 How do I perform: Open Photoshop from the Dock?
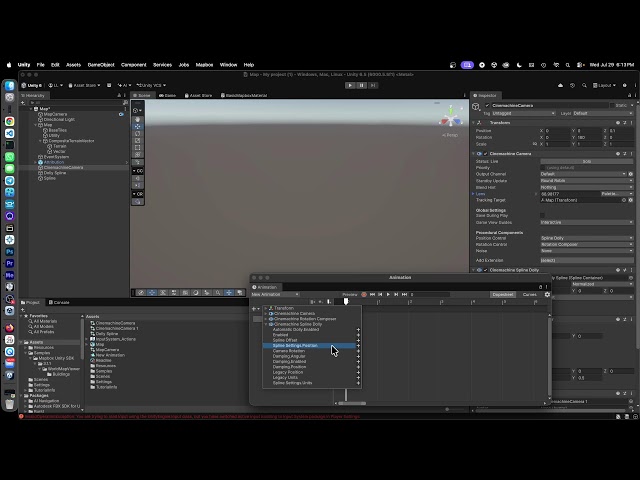[x=9, y=251]
